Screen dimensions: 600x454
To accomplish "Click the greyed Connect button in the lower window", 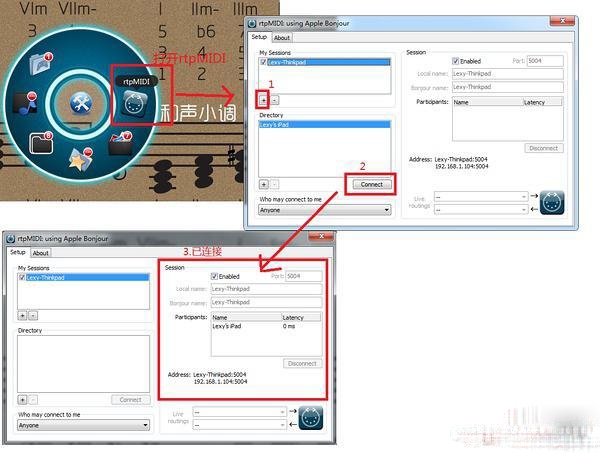I will pos(130,400).
